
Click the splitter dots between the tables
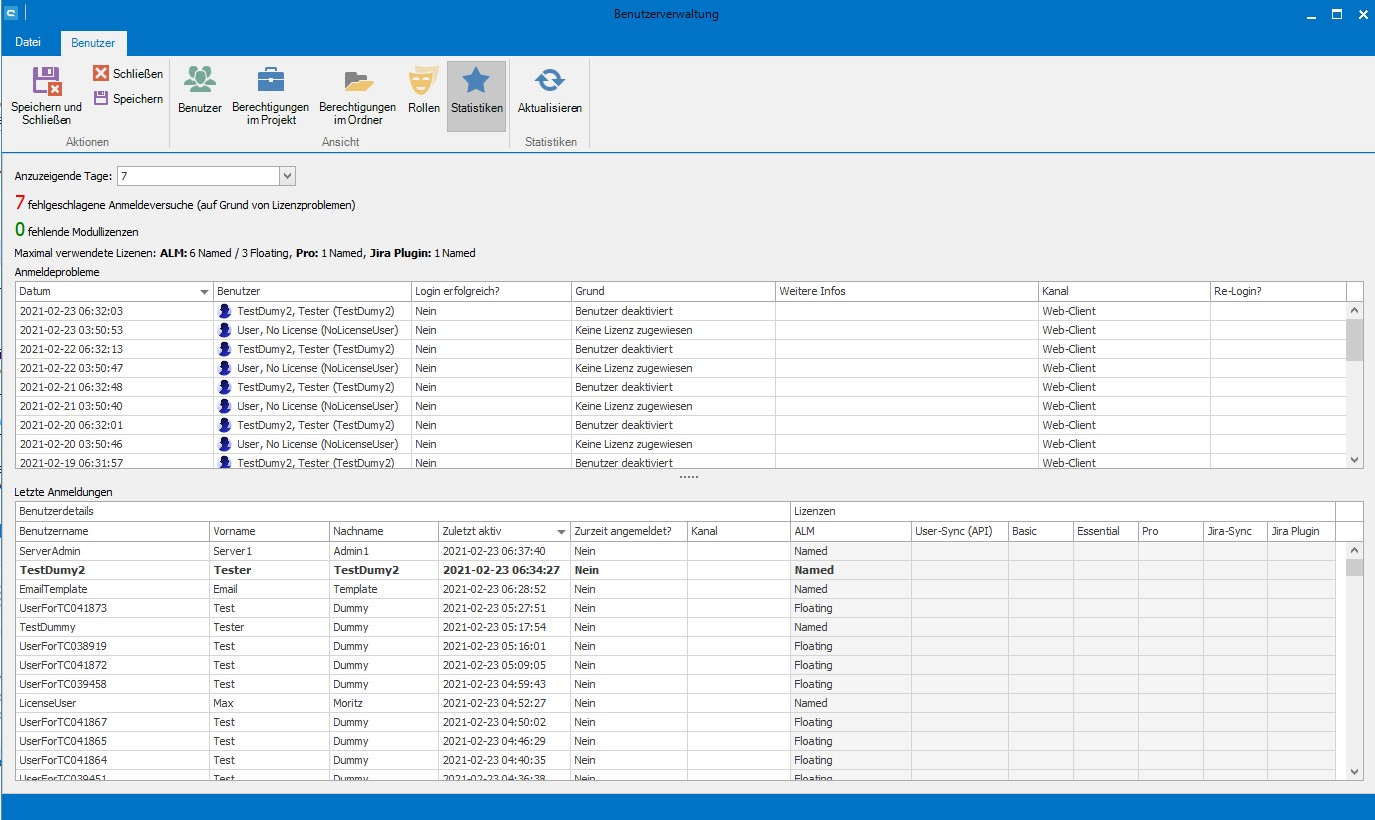tap(688, 477)
